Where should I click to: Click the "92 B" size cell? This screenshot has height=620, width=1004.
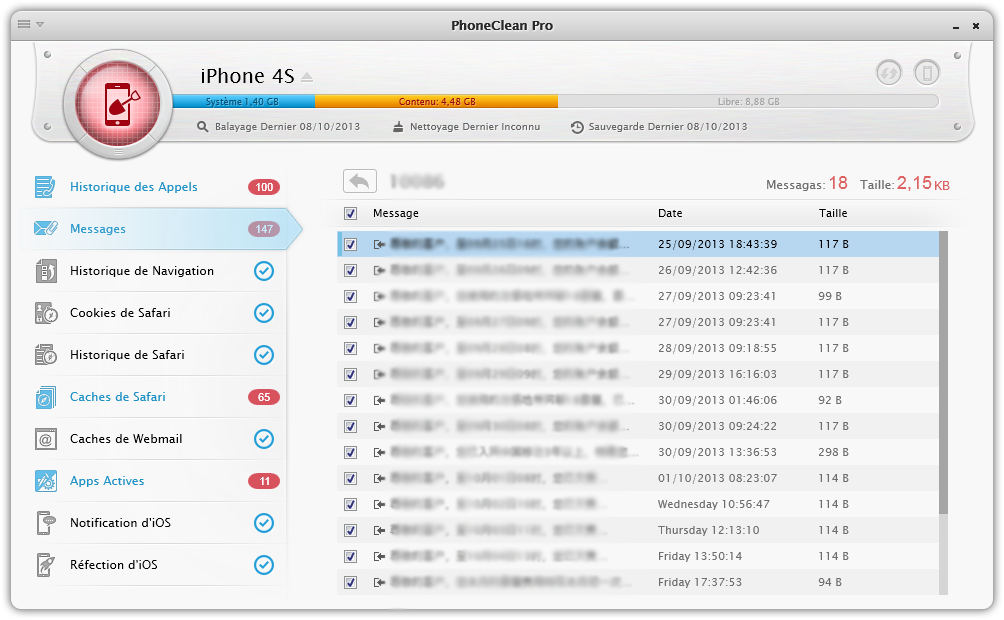(x=830, y=400)
